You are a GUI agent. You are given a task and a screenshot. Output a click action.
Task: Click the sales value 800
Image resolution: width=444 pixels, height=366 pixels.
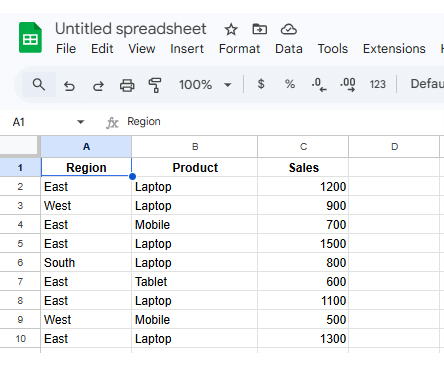click(303, 262)
